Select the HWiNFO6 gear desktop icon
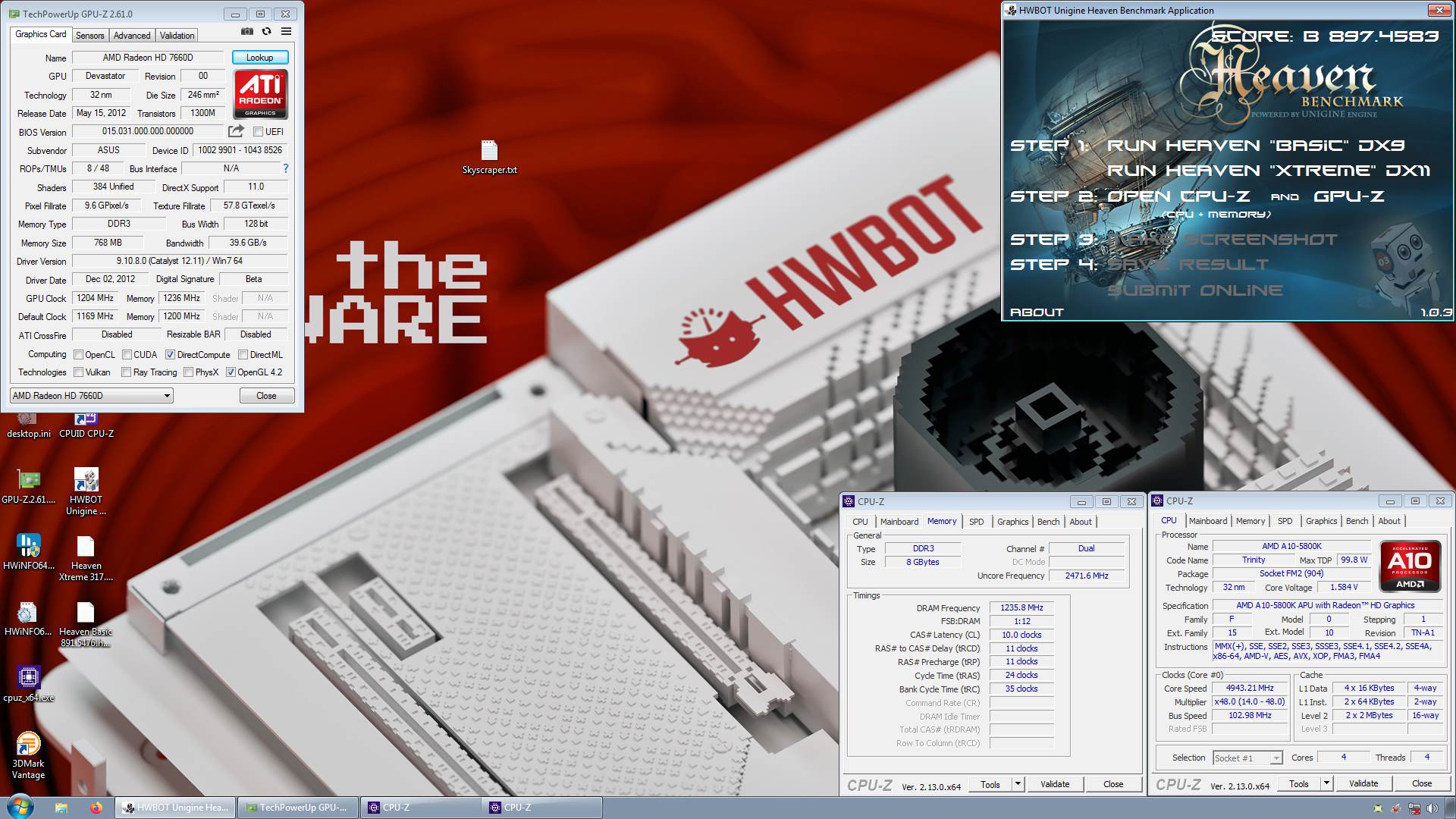The image size is (1456, 819). [28, 618]
